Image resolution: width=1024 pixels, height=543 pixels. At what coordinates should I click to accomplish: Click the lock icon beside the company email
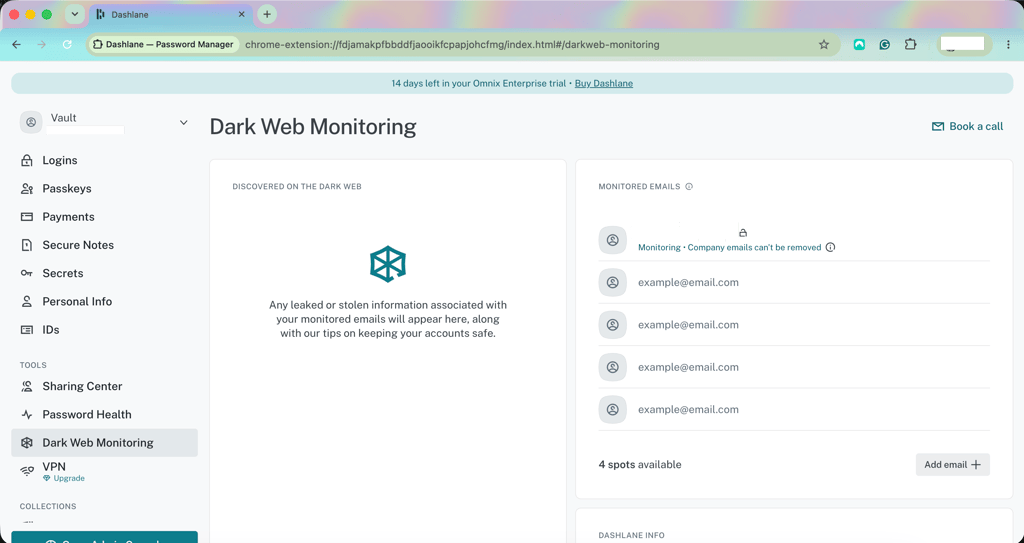tap(743, 232)
